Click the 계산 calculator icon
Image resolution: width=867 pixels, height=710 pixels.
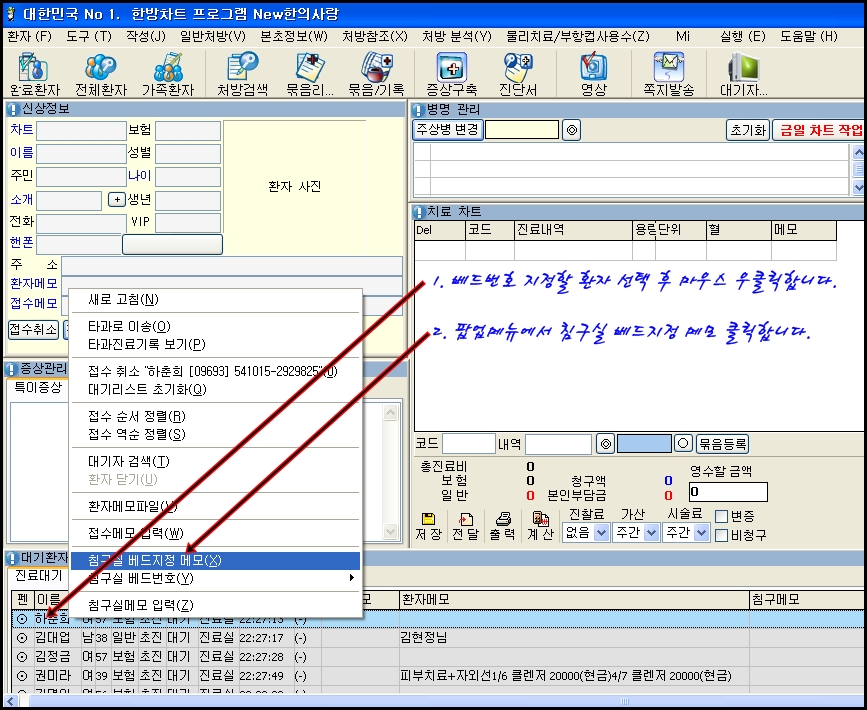coord(541,526)
